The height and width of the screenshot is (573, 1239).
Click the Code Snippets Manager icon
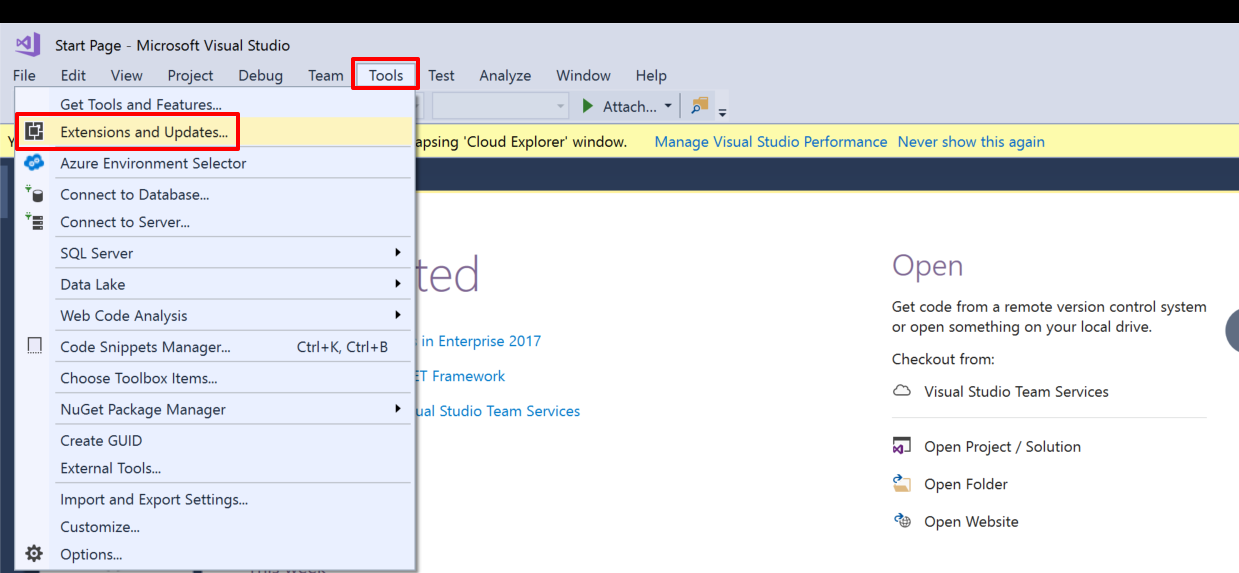click(34, 346)
